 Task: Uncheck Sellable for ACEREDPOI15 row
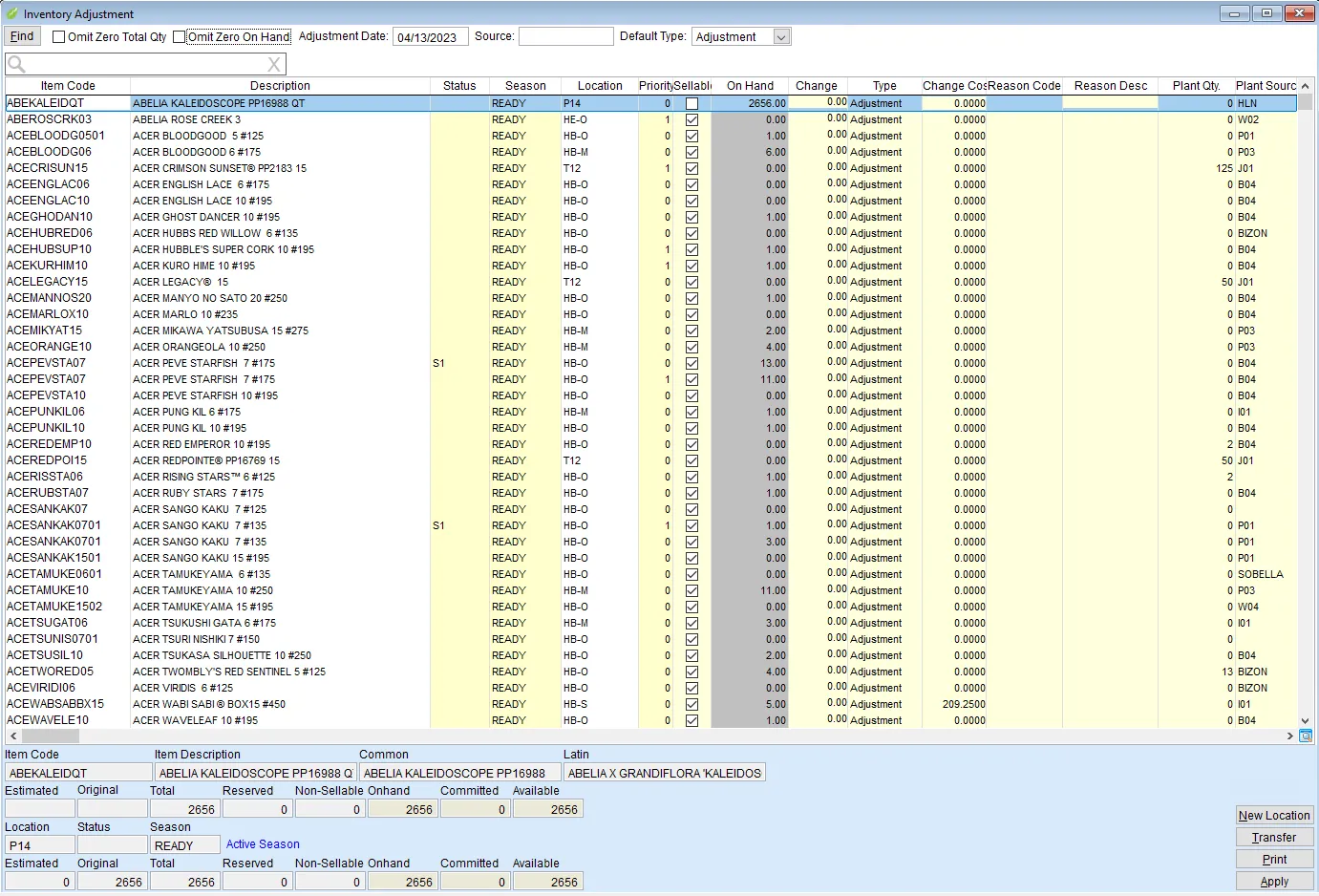[691, 460]
